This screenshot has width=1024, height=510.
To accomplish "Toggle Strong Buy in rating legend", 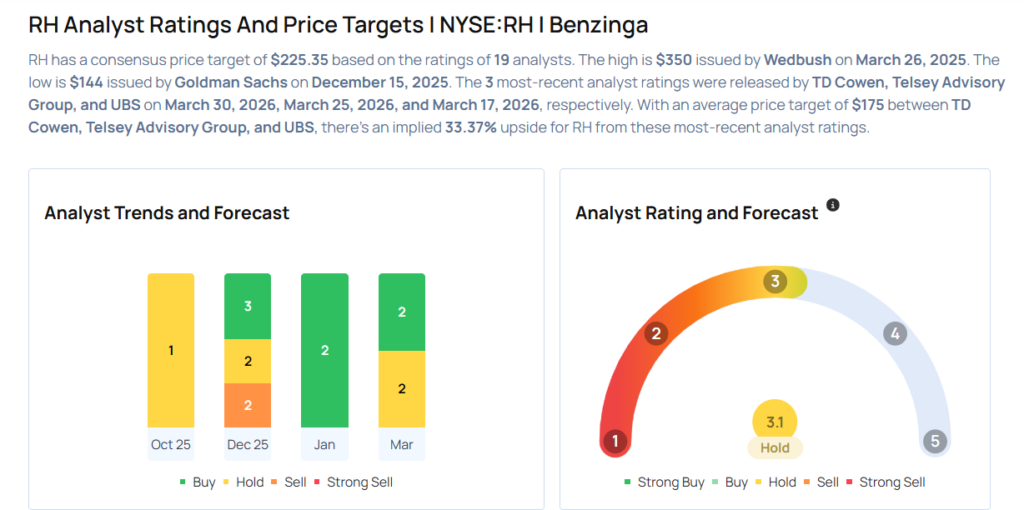I will (x=664, y=482).
